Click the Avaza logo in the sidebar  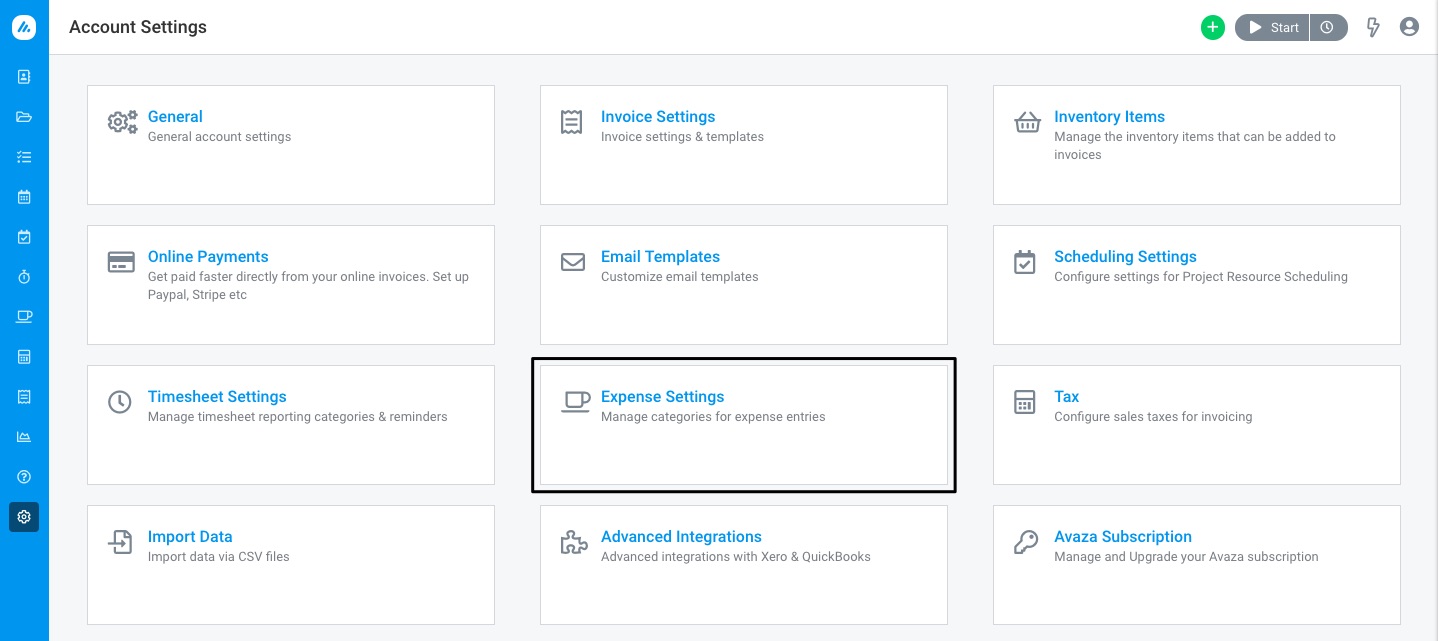(24, 28)
